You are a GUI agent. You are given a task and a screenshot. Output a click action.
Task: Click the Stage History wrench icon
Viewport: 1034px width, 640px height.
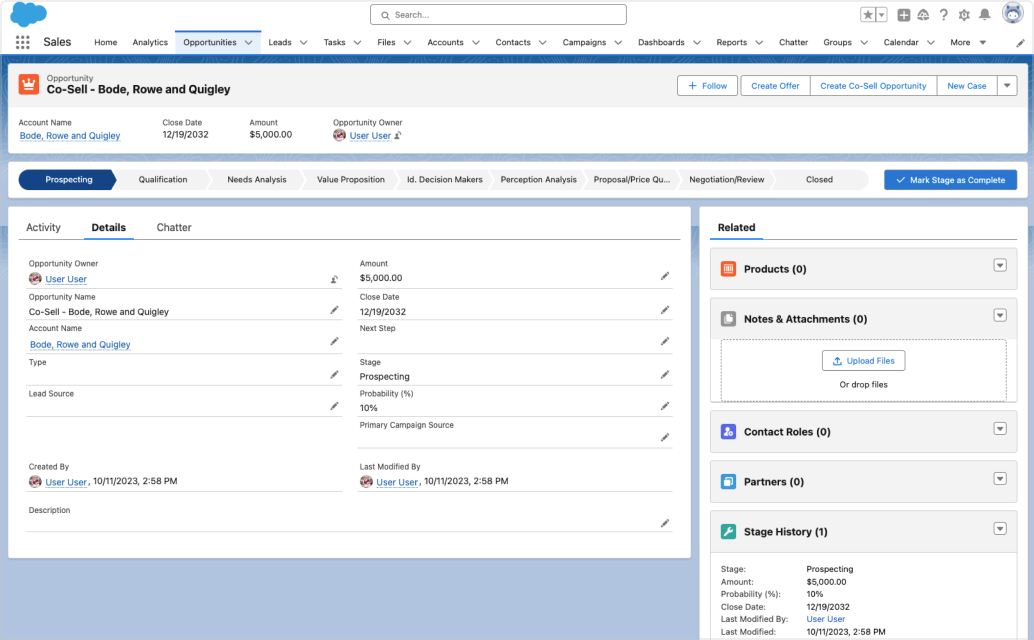pyautogui.click(x=728, y=531)
